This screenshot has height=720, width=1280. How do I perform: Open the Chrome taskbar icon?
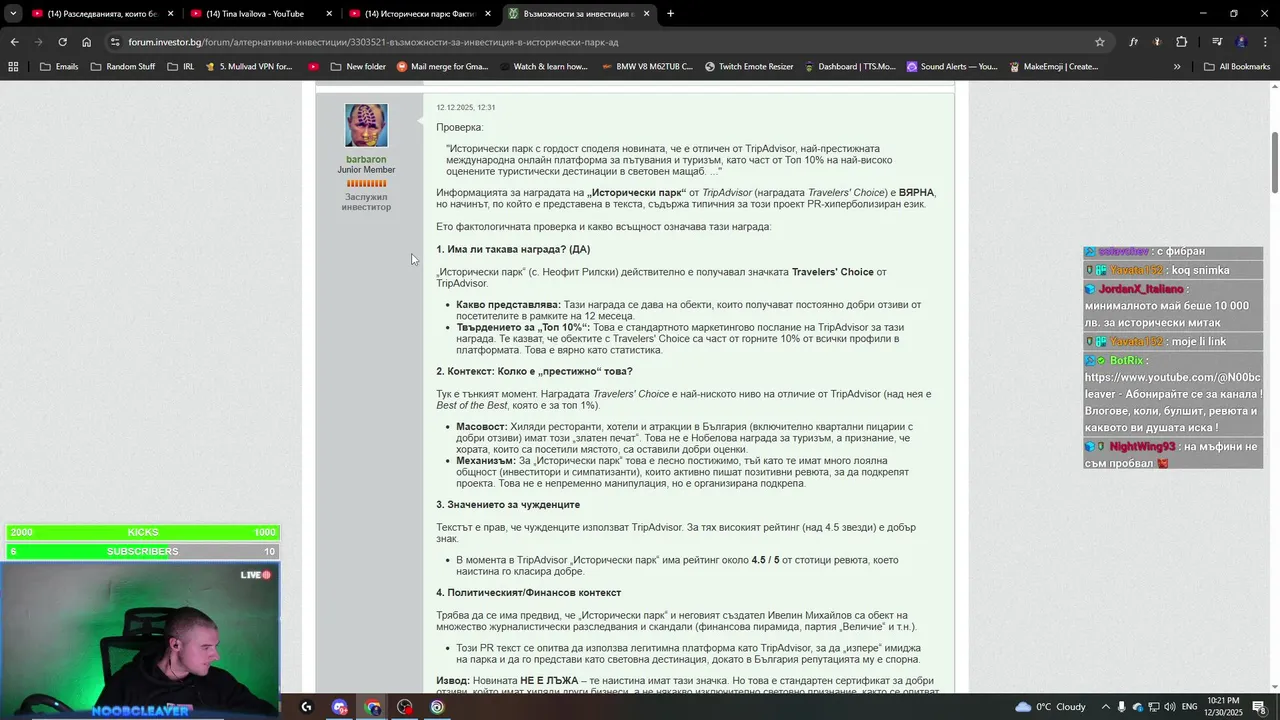373,707
